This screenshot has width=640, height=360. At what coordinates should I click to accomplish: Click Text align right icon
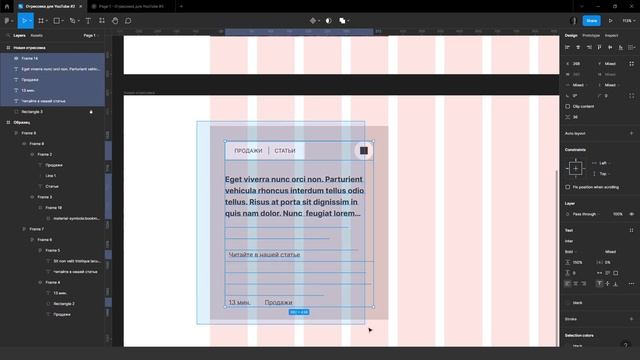tap(584, 284)
